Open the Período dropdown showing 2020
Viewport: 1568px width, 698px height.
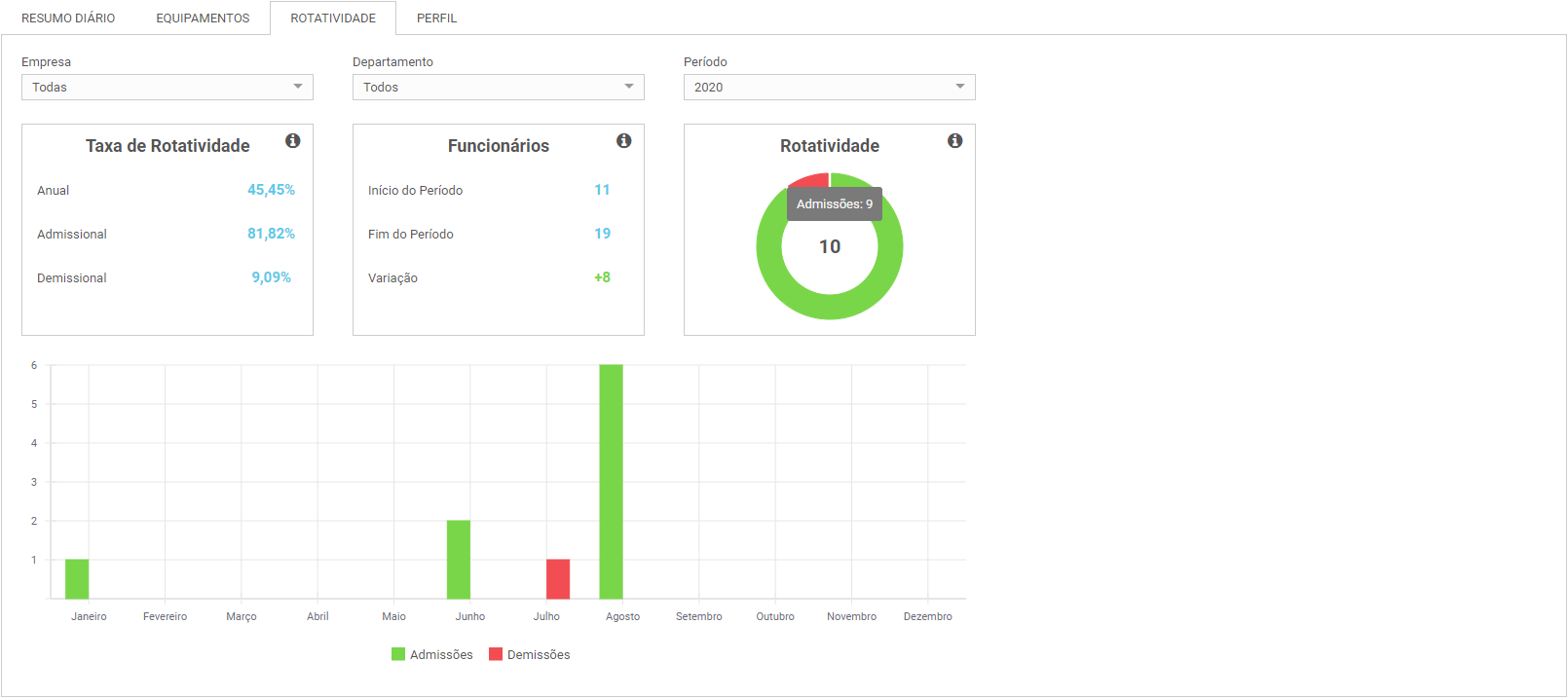830,88
